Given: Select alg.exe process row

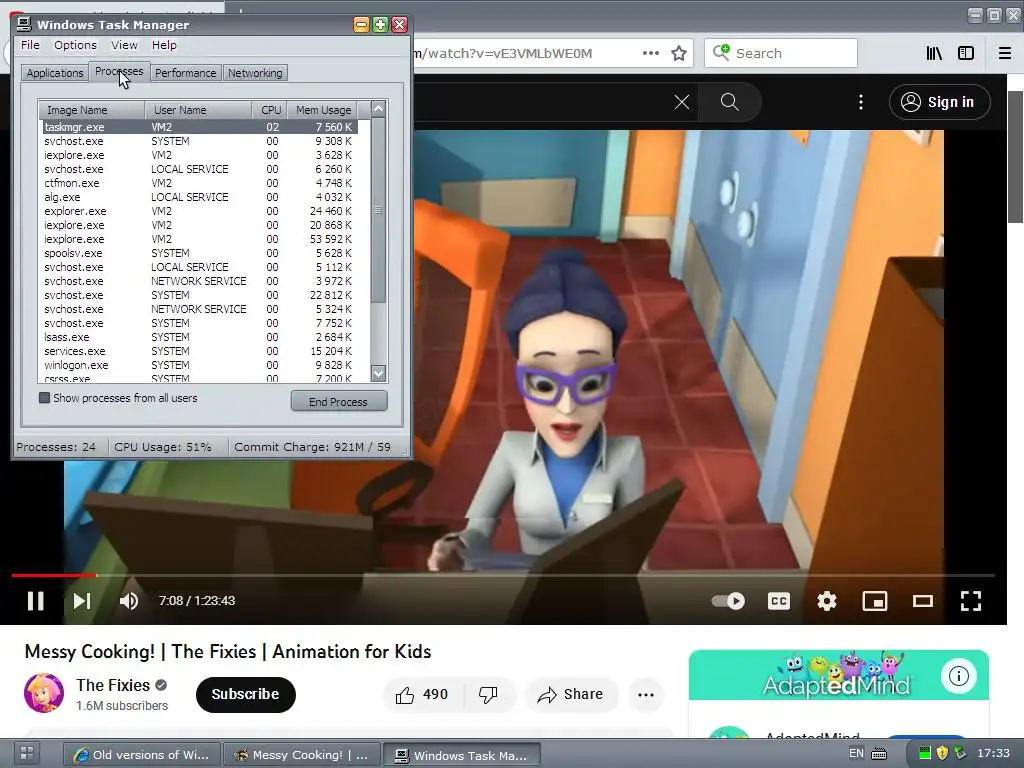Looking at the screenshot, I should [x=199, y=197].
